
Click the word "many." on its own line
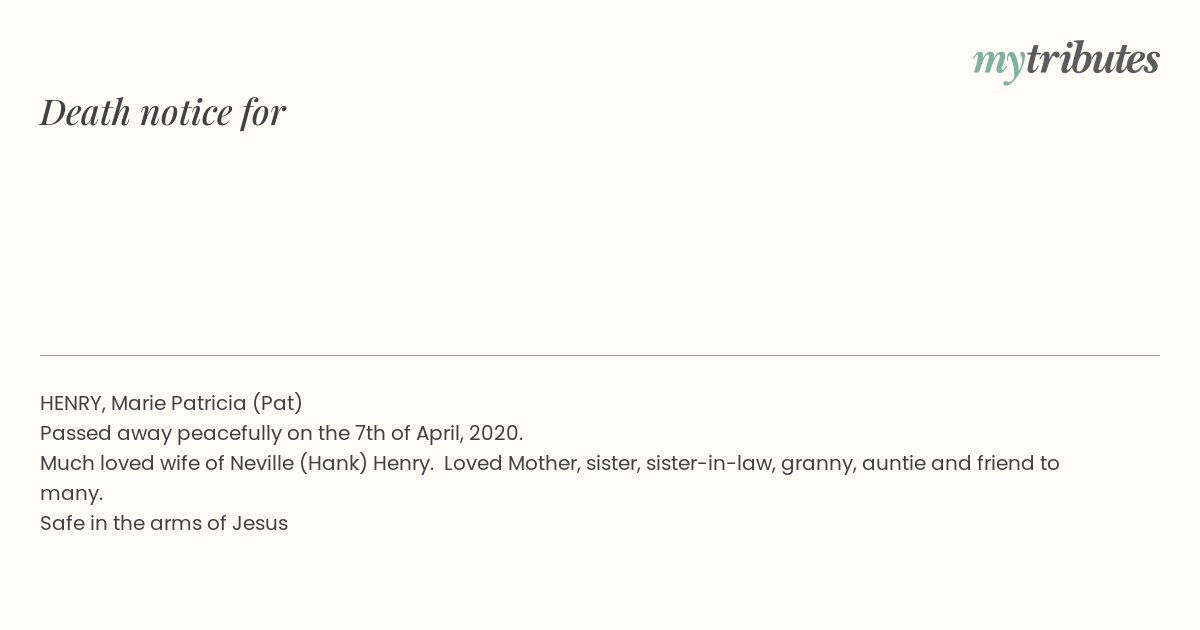tap(71, 494)
